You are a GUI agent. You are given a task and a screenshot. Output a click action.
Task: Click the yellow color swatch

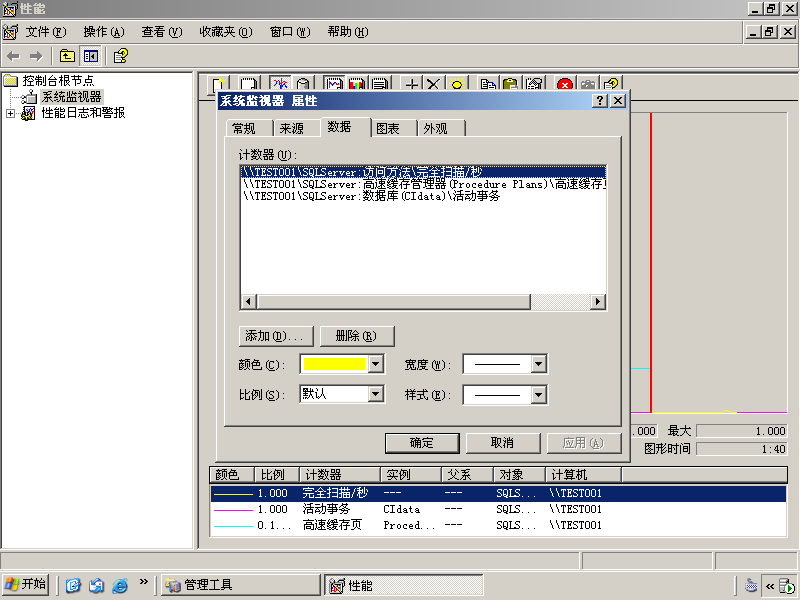point(334,364)
